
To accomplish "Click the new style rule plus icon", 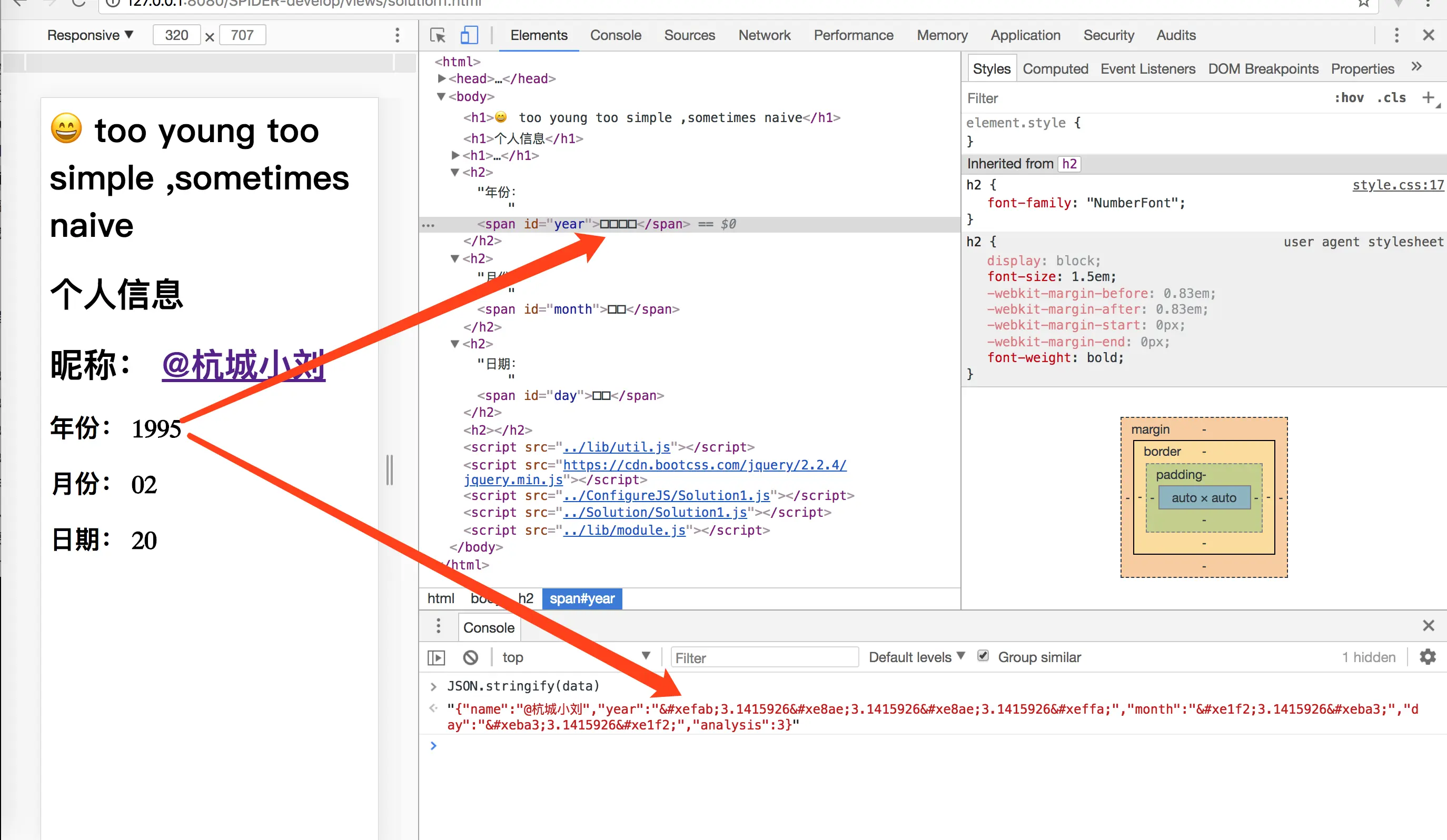I will pyautogui.click(x=1428, y=97).
